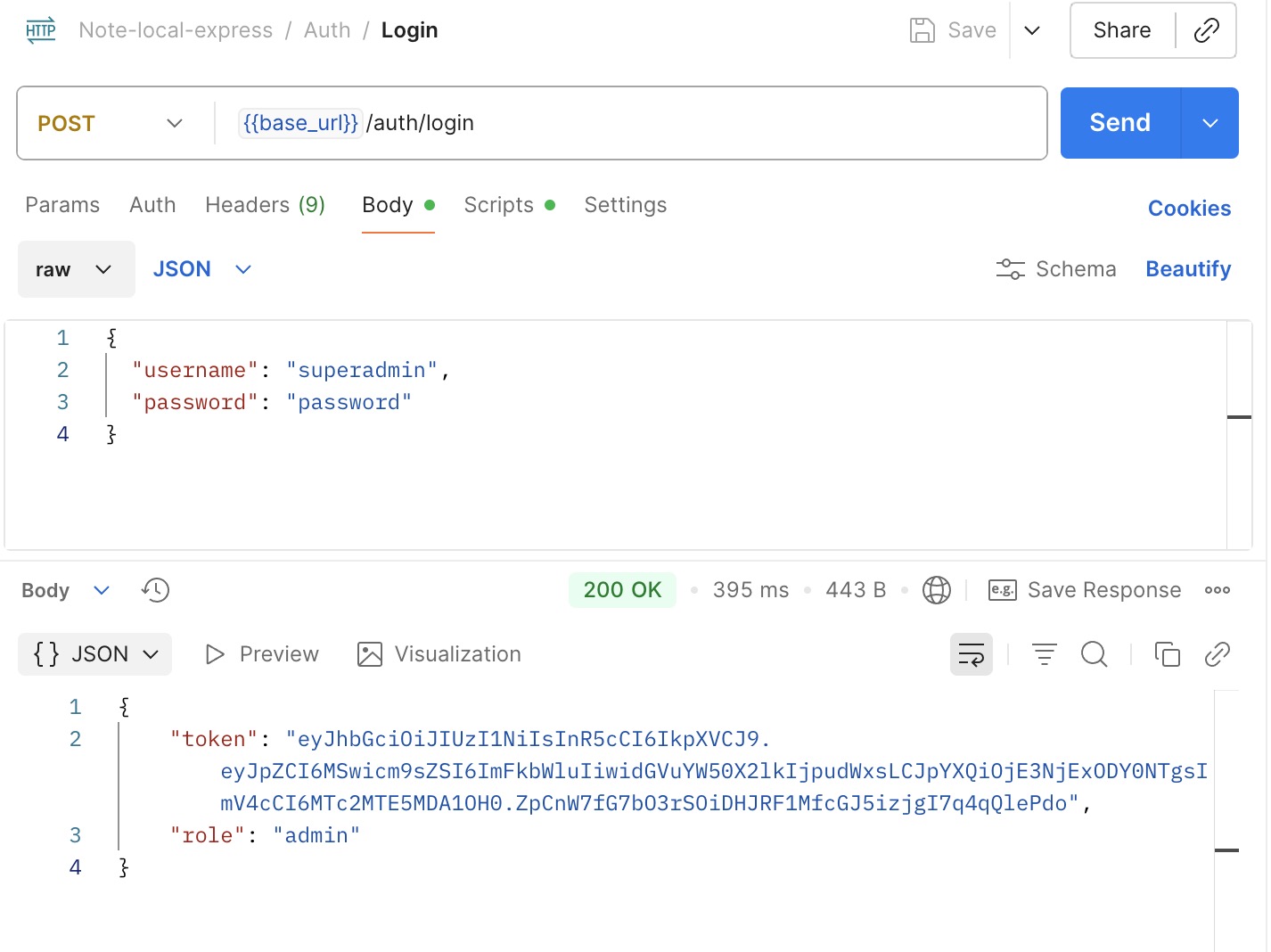Open the response history clock icon
This screenshot has height=952, width=1271.
pyautogui.click(x=155, y=590)
